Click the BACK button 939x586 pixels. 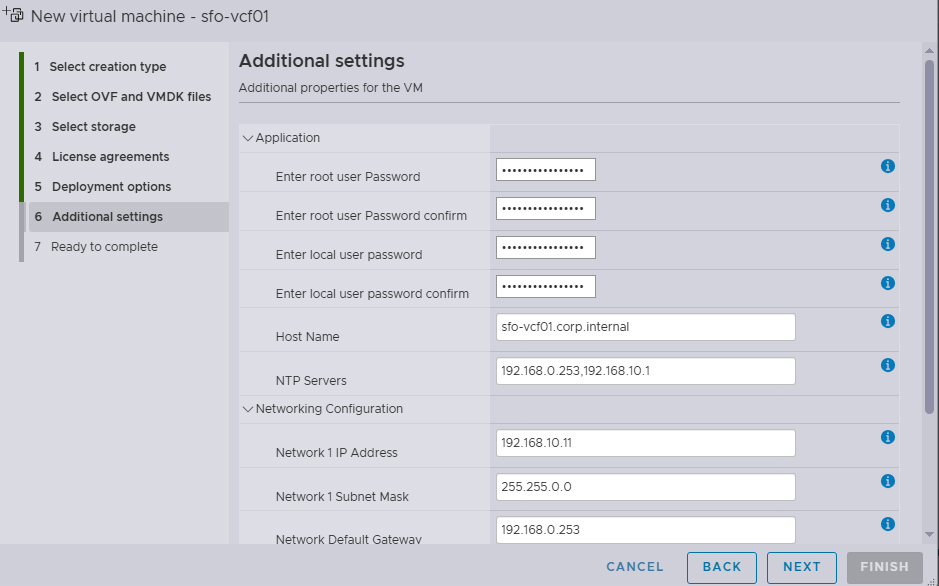(721, 567)
